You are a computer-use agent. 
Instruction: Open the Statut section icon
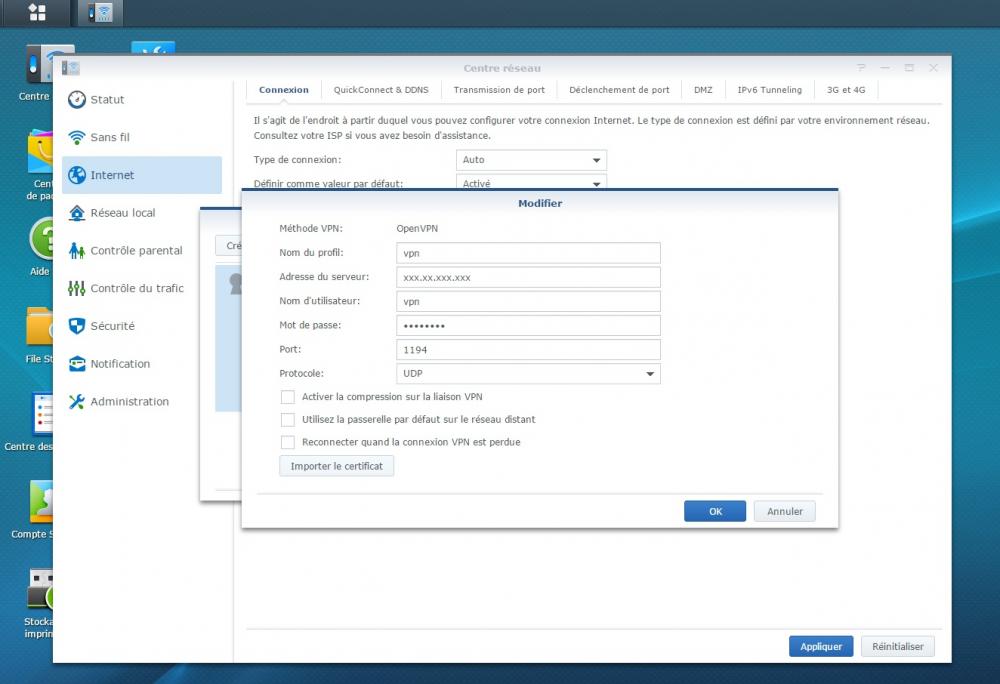(77, 100)
